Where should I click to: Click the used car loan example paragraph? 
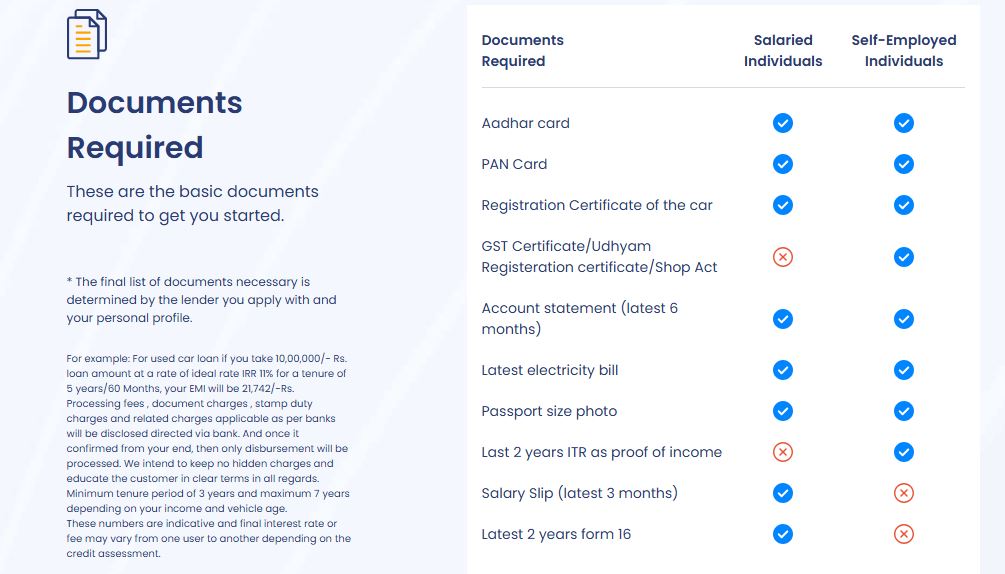click(x=208, y=455)
